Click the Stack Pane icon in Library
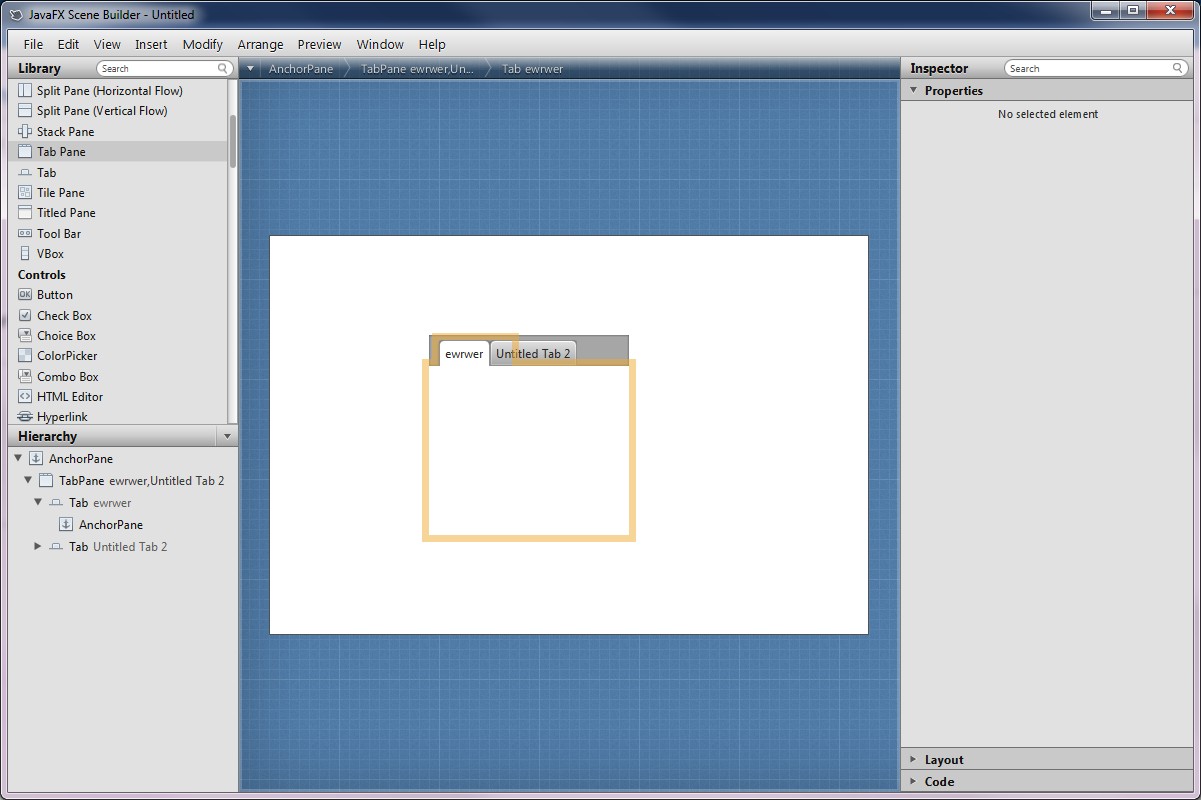The height and width of the screenshot is (800, 1201). [25, 131]
